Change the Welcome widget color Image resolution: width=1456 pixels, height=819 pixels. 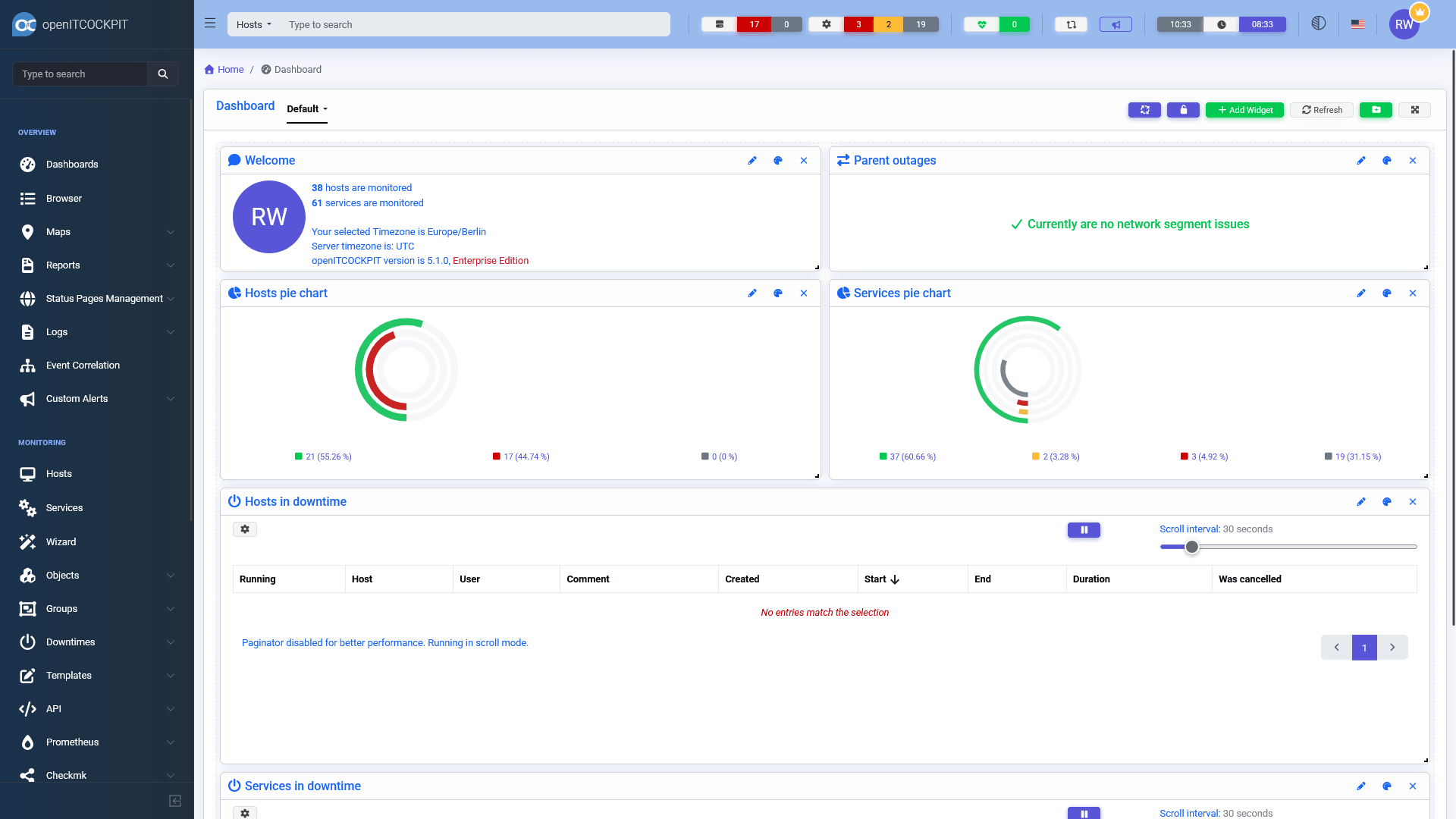click(x=778, y=161)
